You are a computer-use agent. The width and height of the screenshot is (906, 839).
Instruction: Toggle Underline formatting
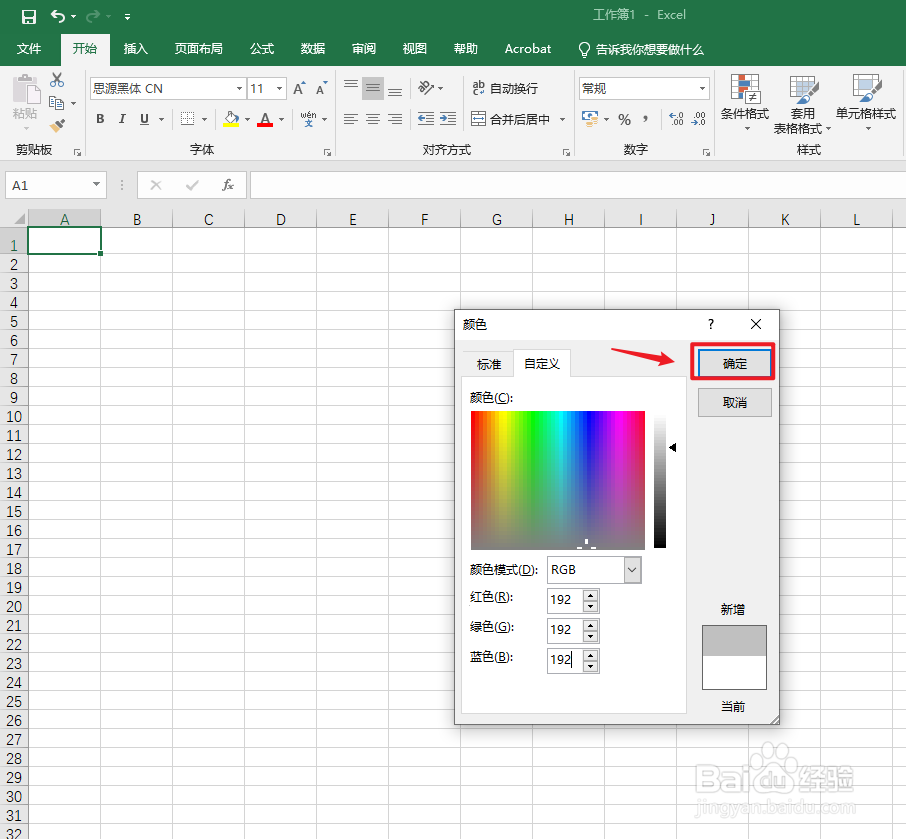144,119
